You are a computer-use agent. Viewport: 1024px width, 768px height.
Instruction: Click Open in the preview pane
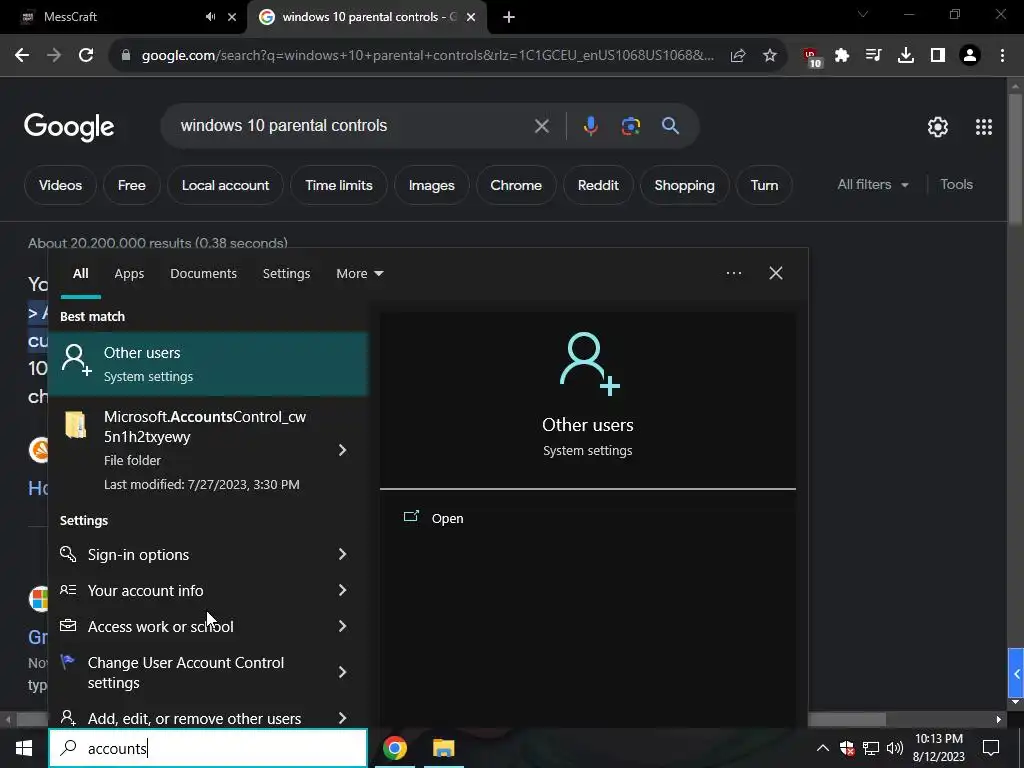point(447,519)
